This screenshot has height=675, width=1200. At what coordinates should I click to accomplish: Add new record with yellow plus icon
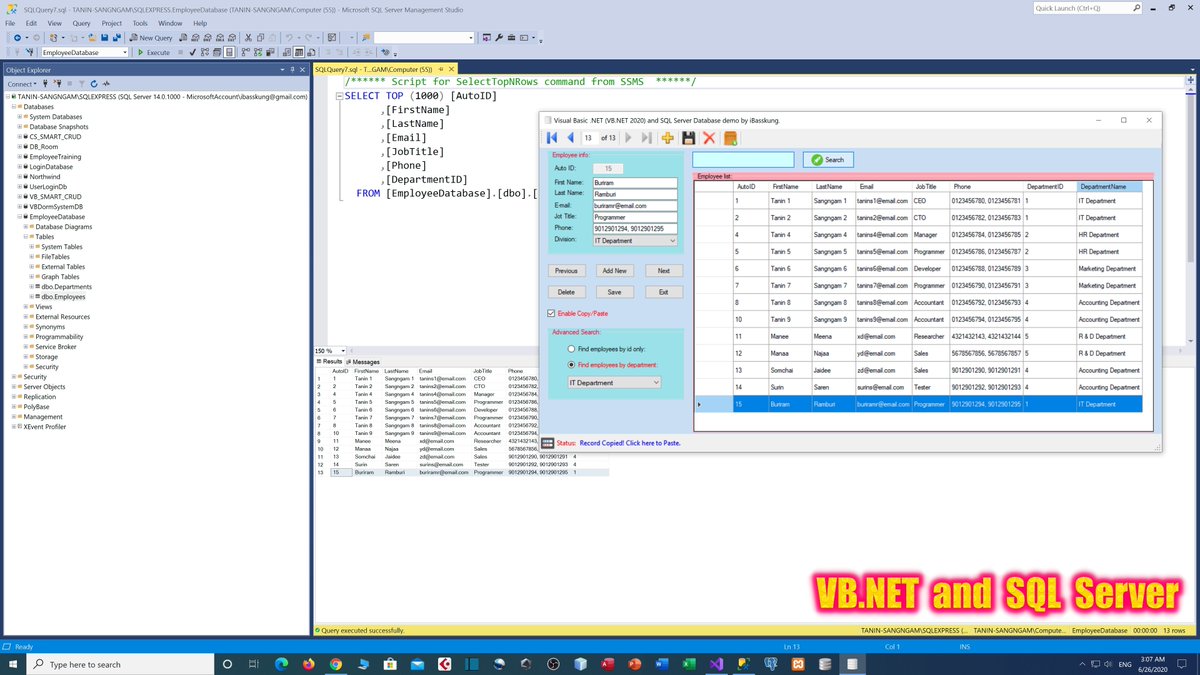coord(668,138)
